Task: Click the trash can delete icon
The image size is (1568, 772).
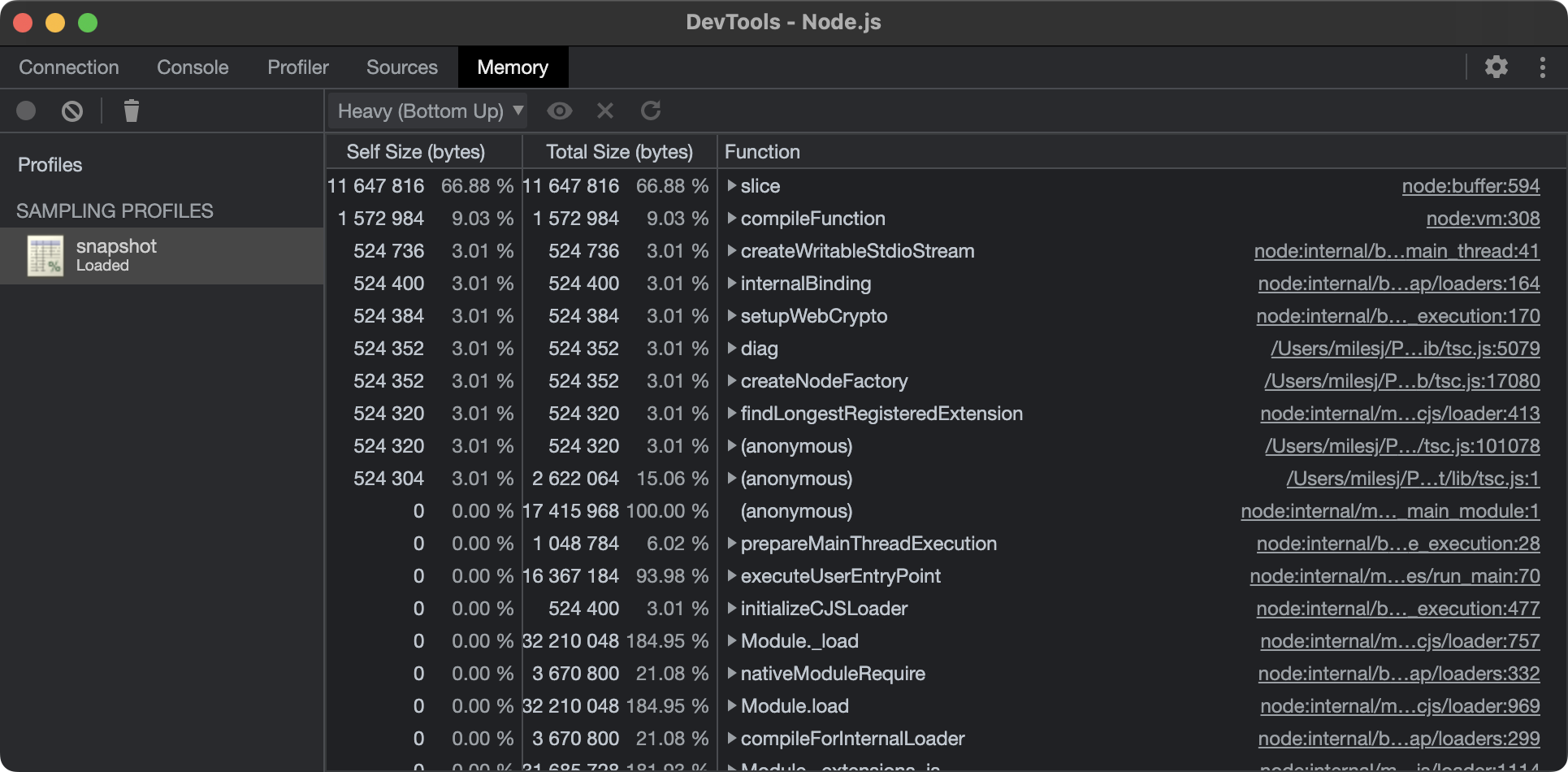Action: coord(131,111)
